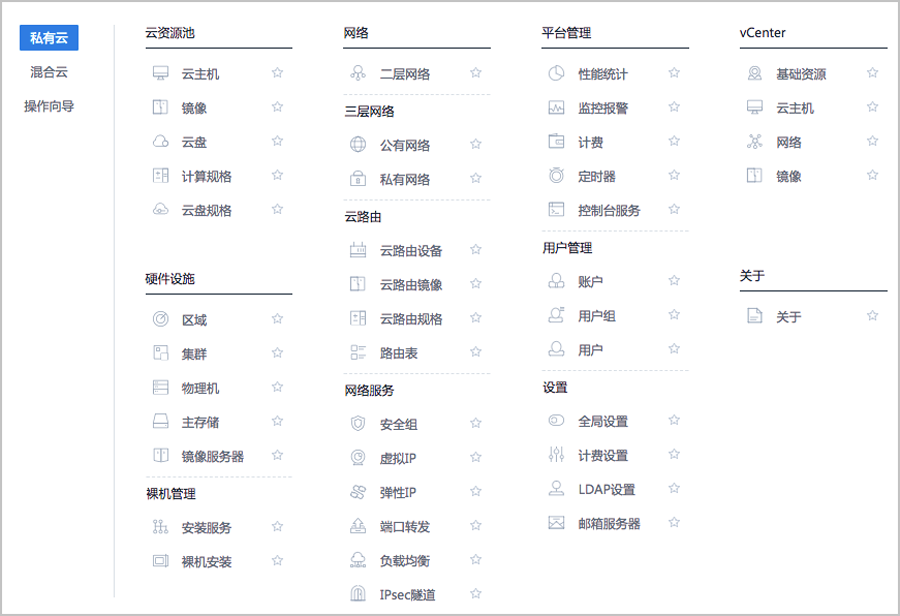
Task: Go to the 弹性IP page
Action: point(398,492)
